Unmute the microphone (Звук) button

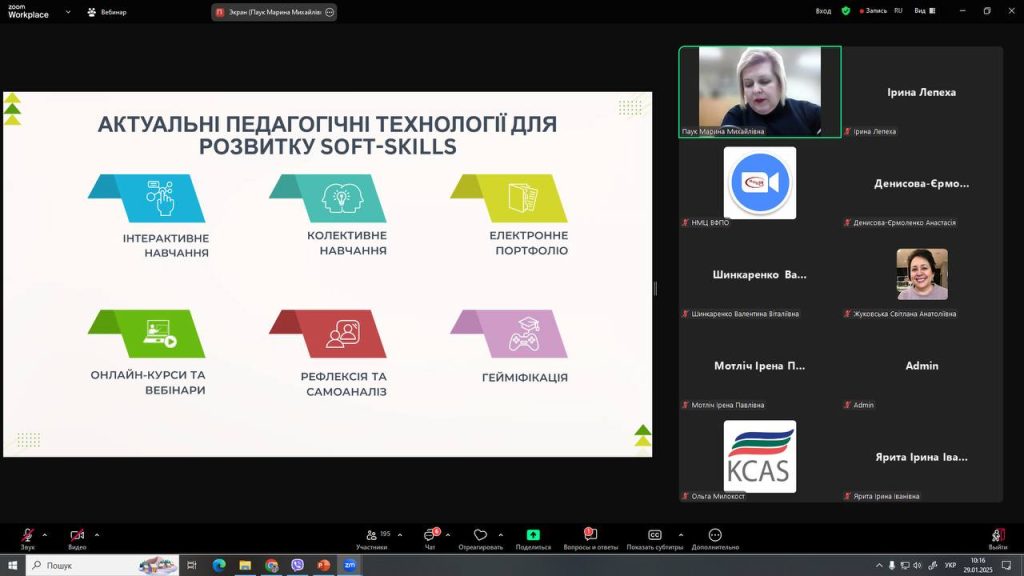pos(27,536)
